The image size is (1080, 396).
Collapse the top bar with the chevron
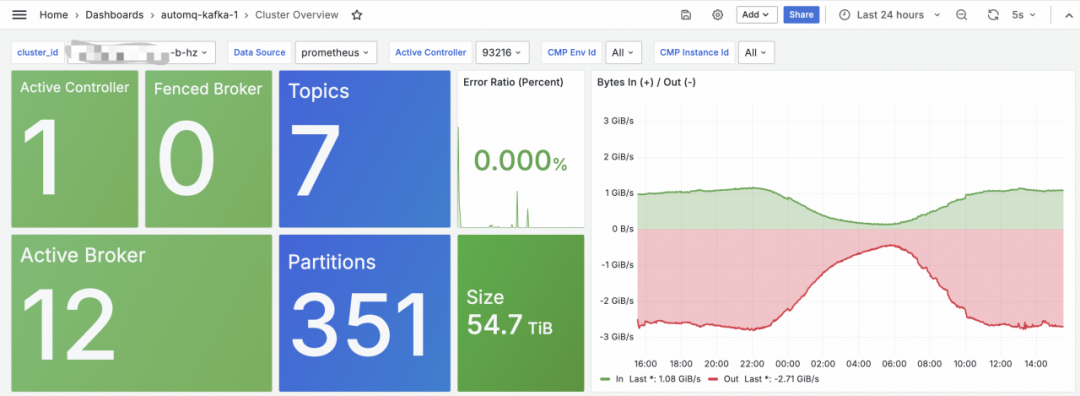[x=1068, y=15]
